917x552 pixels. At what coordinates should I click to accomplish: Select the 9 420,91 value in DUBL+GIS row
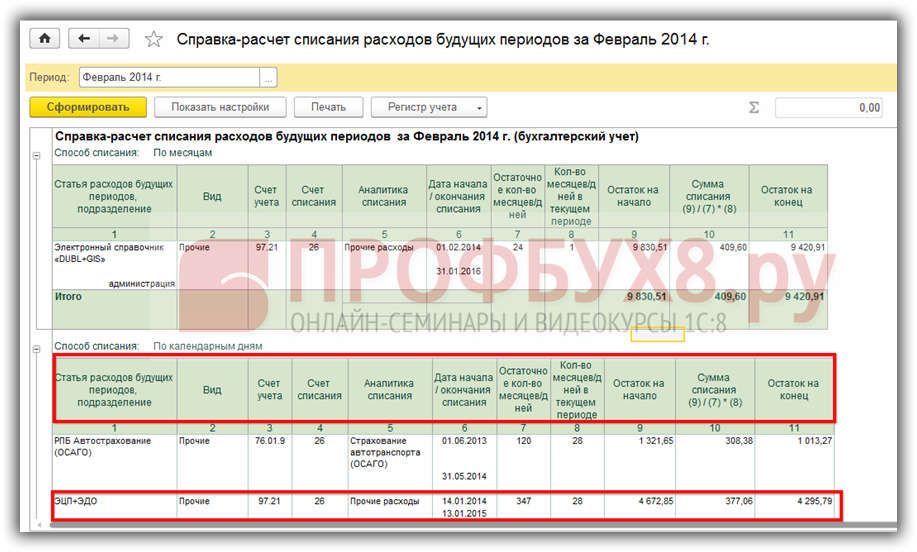808,247
